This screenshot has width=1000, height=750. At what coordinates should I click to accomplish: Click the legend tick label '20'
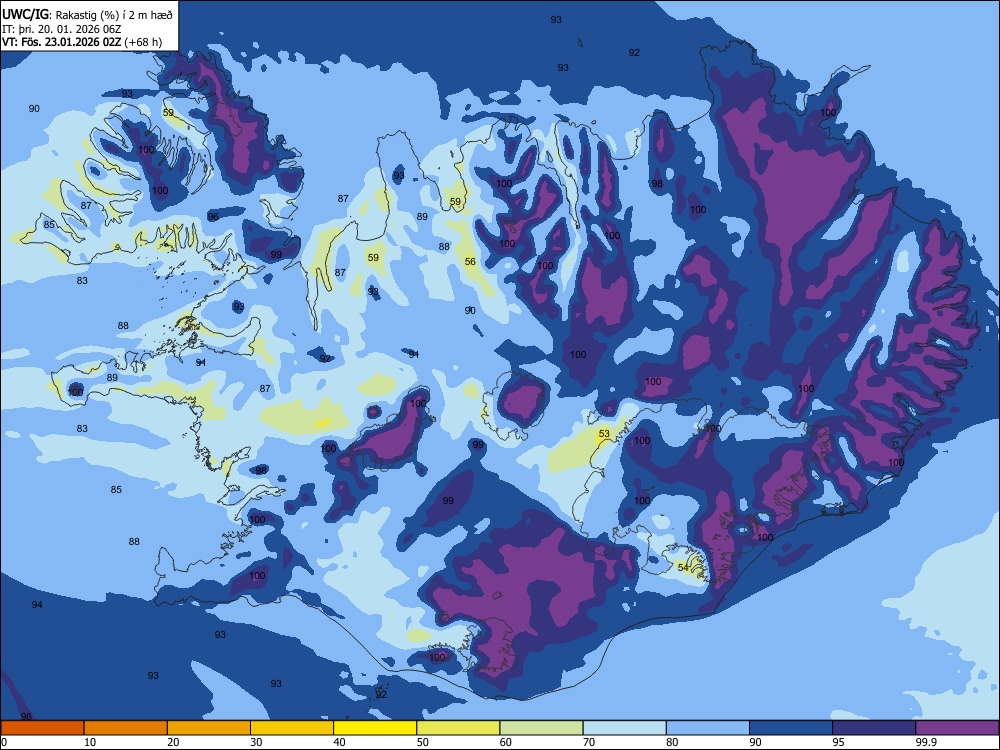pyautogui.click(x=173, y=742)
